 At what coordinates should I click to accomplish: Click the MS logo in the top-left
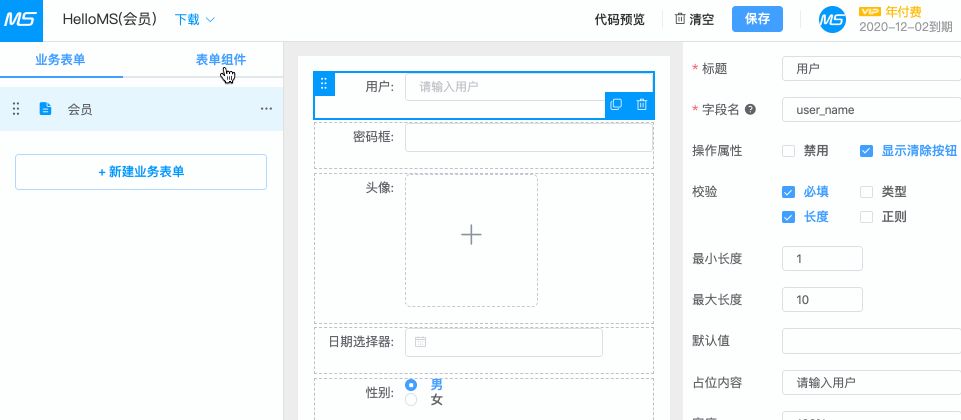[21, 20]
